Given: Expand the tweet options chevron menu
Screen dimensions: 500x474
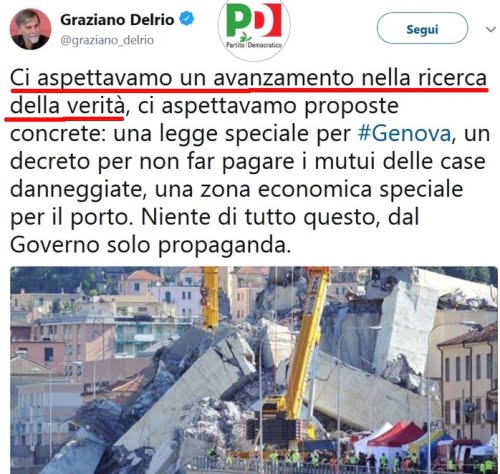Looking at the screenshot, I should click(490, 29).
